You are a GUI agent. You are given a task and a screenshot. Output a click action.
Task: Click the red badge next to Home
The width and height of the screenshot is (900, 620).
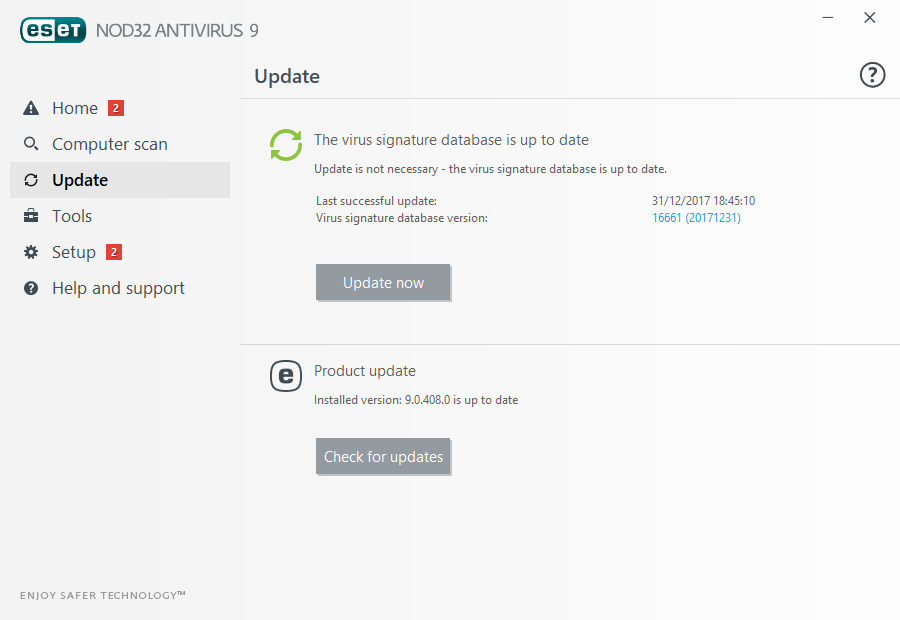[116, 108]
